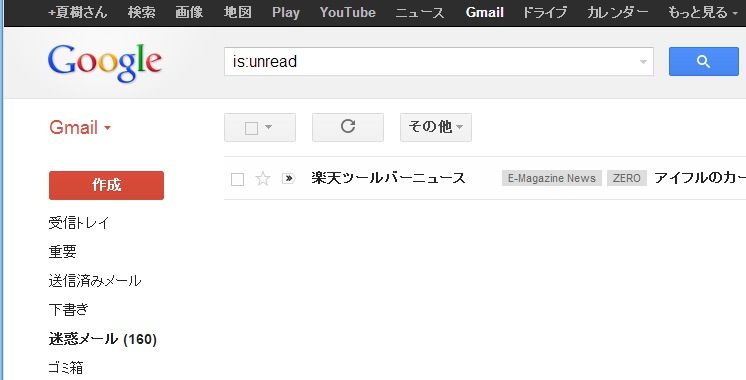This screenshot has height=380, width=746.
Task: Open 地図 in the top bar
Action: coord(237,12)
